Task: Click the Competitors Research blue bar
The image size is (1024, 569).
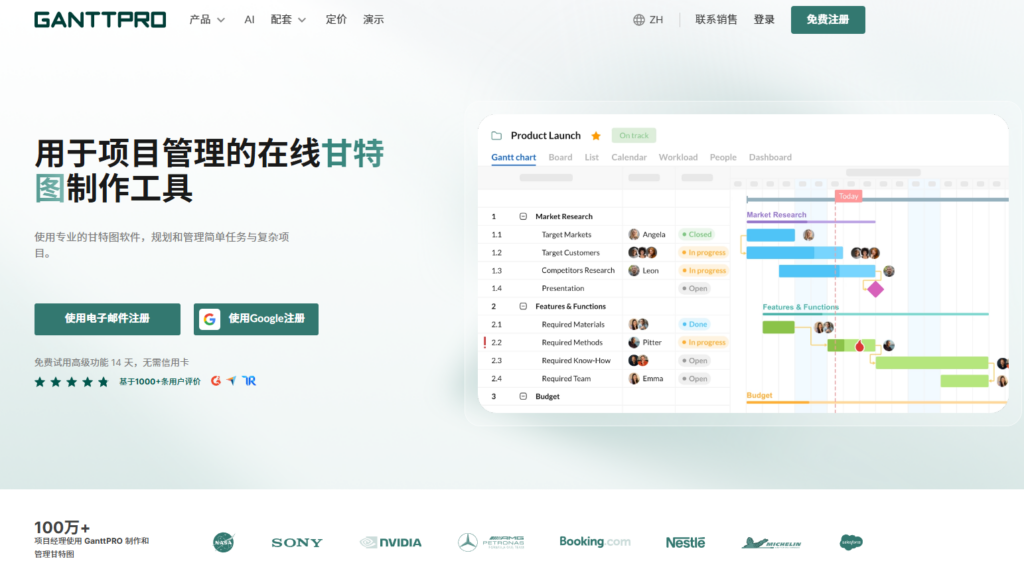Action: point(827,271)
